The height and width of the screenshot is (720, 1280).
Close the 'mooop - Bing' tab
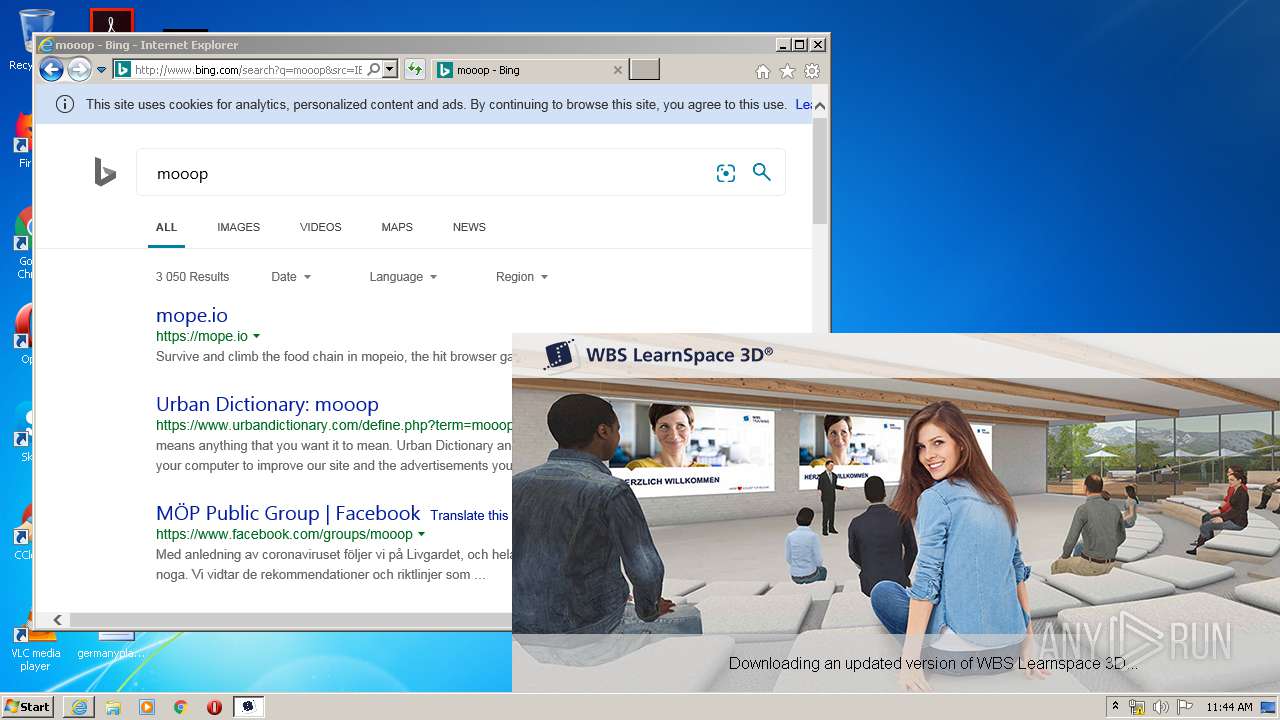(618, 70)
